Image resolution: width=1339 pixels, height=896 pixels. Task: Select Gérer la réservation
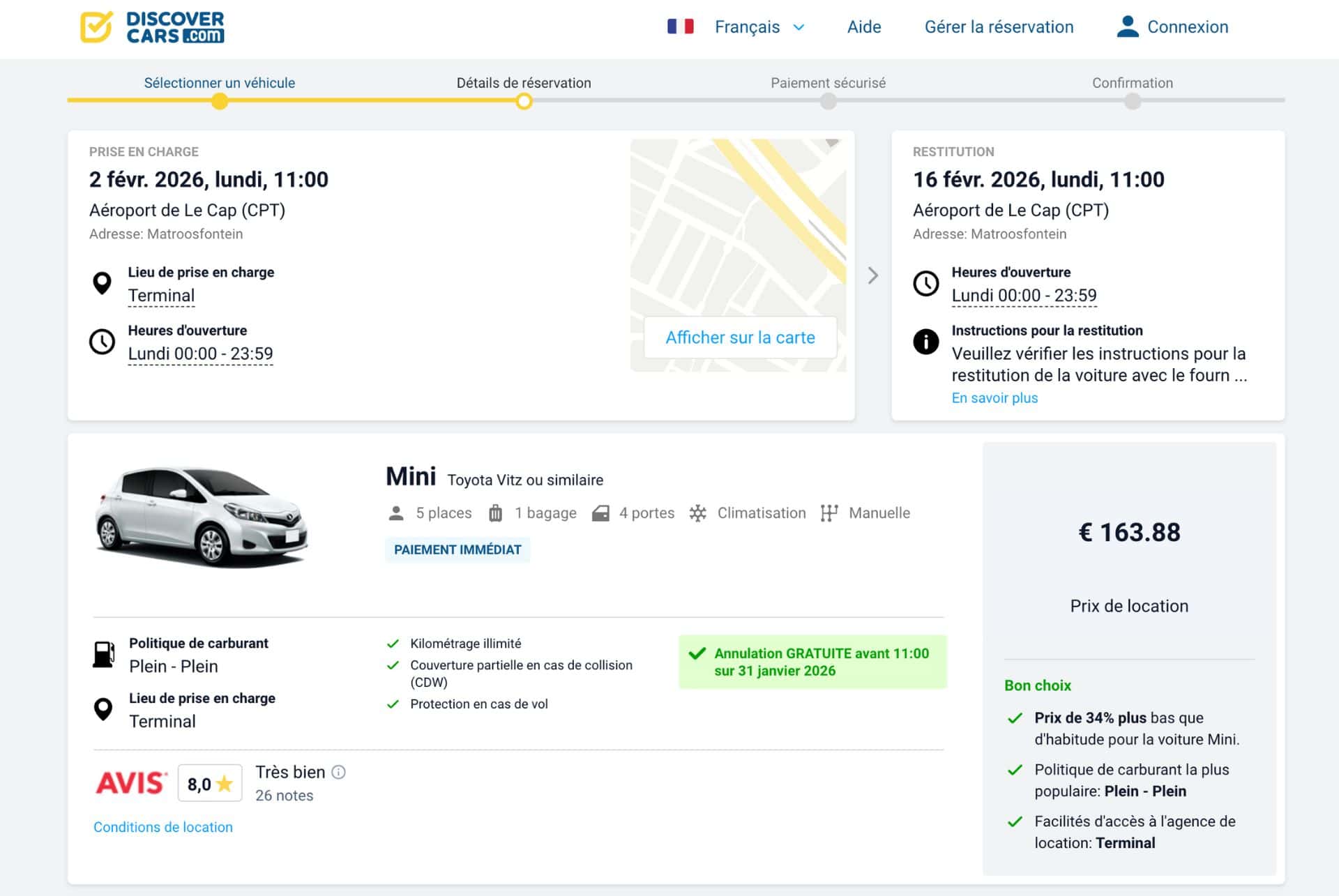point(999,26)
